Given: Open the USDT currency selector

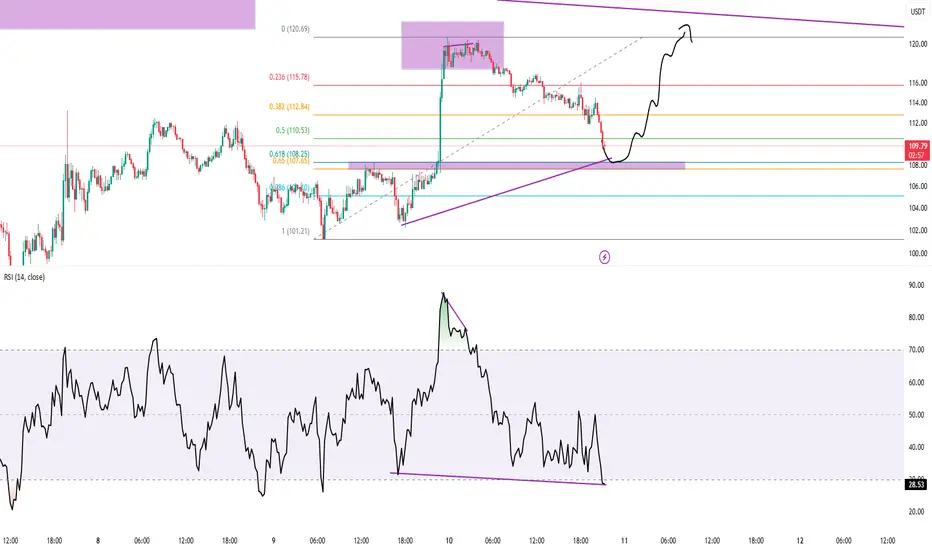Looking at the screenshot, I should coord(918,11).
